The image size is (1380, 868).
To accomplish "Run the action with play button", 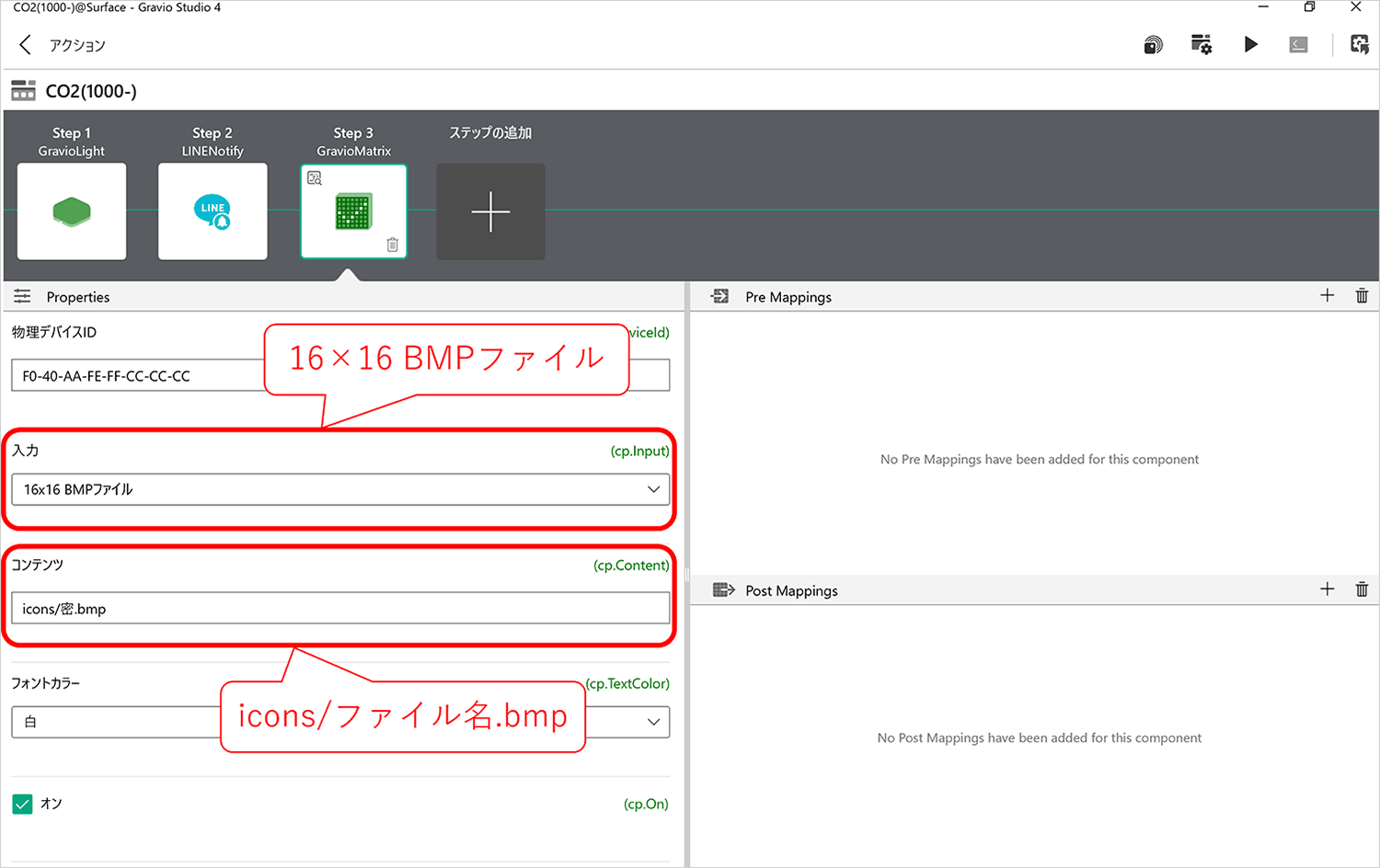I will click(x=1250, y=44).
